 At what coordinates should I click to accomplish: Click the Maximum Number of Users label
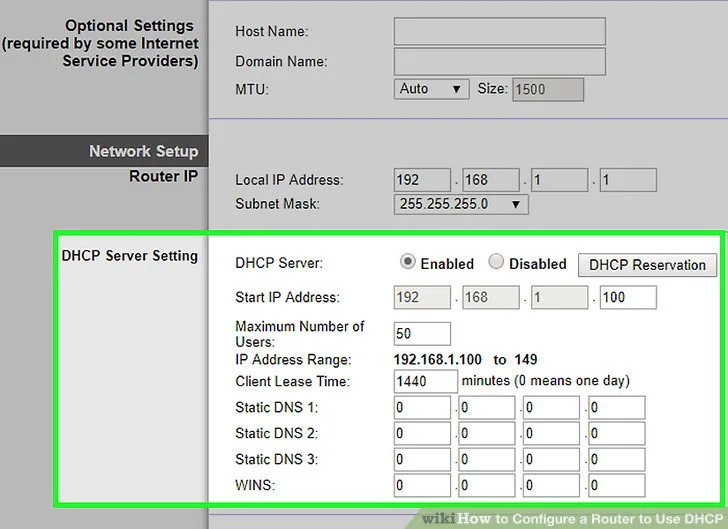299,334
